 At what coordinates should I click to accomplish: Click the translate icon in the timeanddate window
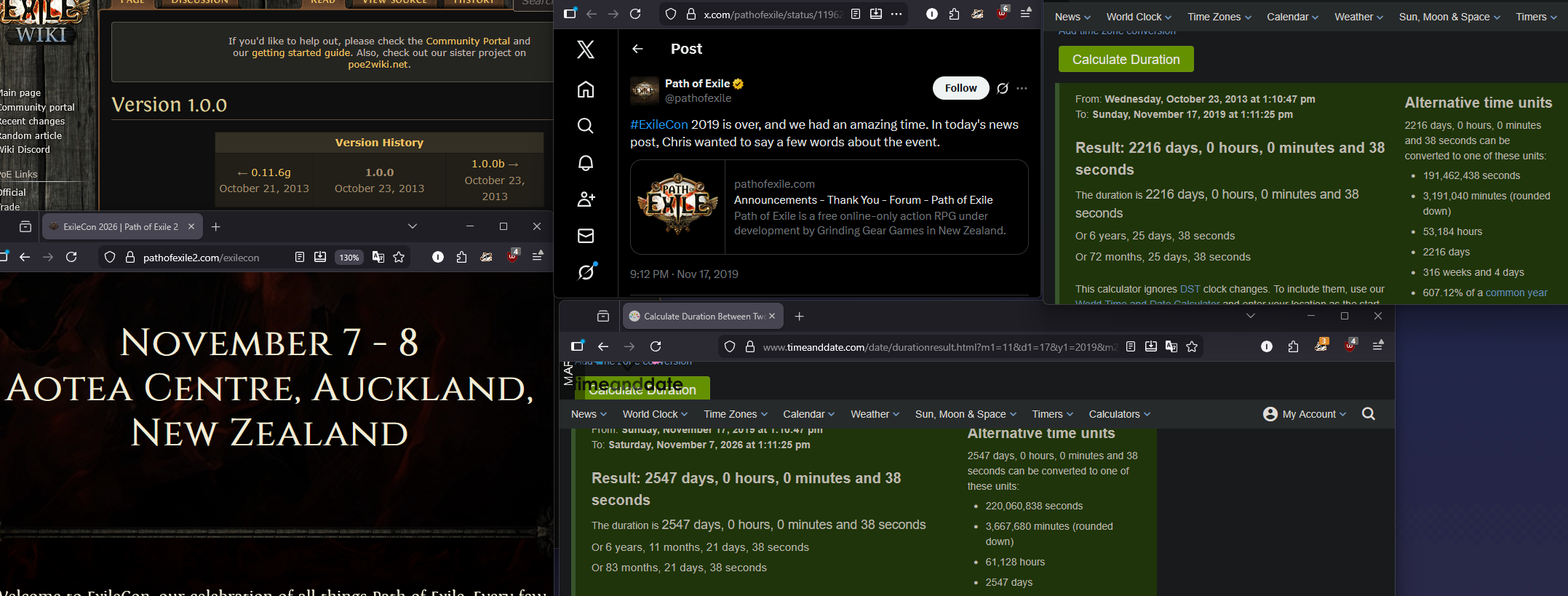[x=1171, y=346]
